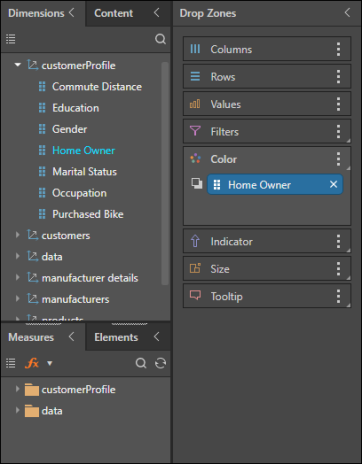
Task: Expand the data folder in Measures
Action: point(18,410)
